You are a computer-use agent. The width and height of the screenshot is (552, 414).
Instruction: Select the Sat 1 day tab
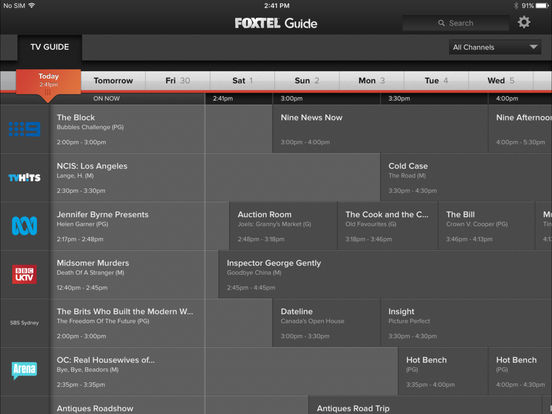pyautogui.click(x=243, y=81)
